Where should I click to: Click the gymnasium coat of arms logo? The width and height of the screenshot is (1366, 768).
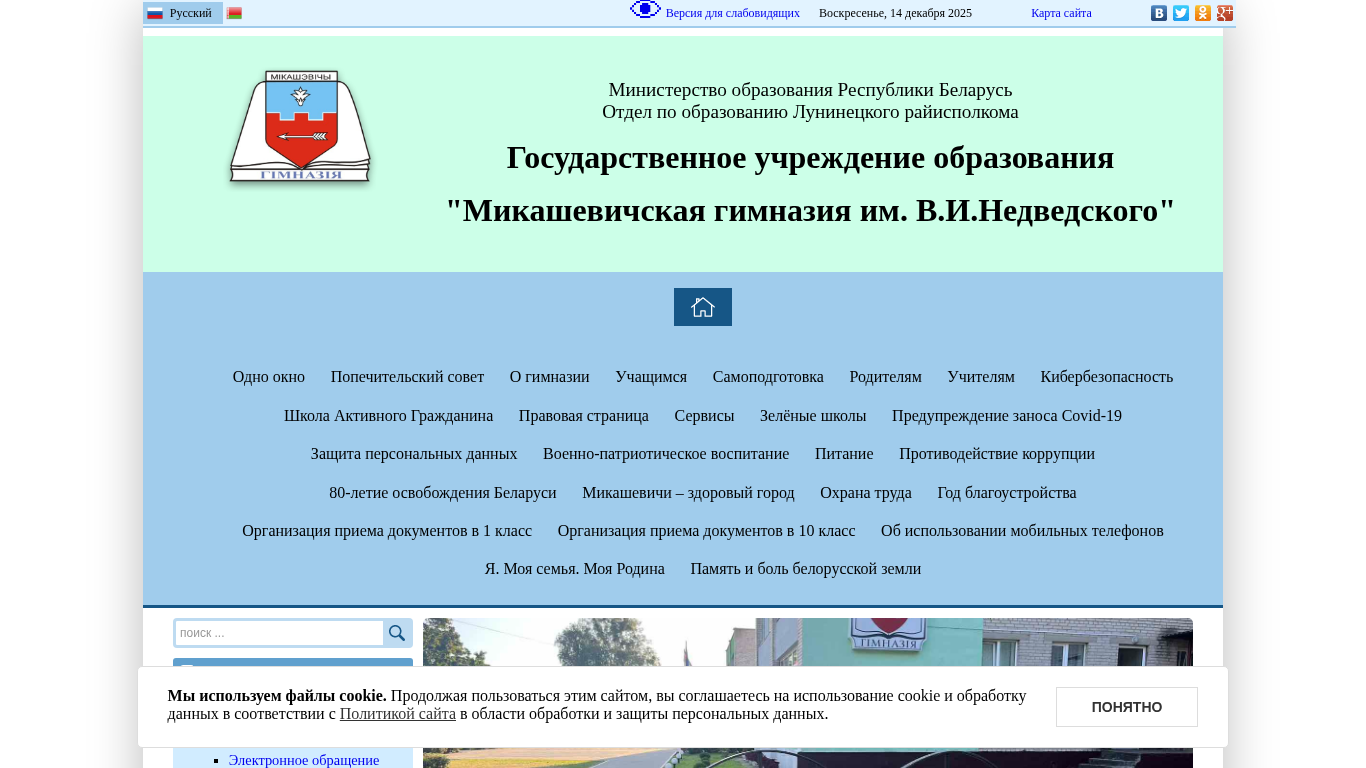click(x=300, y=127)
